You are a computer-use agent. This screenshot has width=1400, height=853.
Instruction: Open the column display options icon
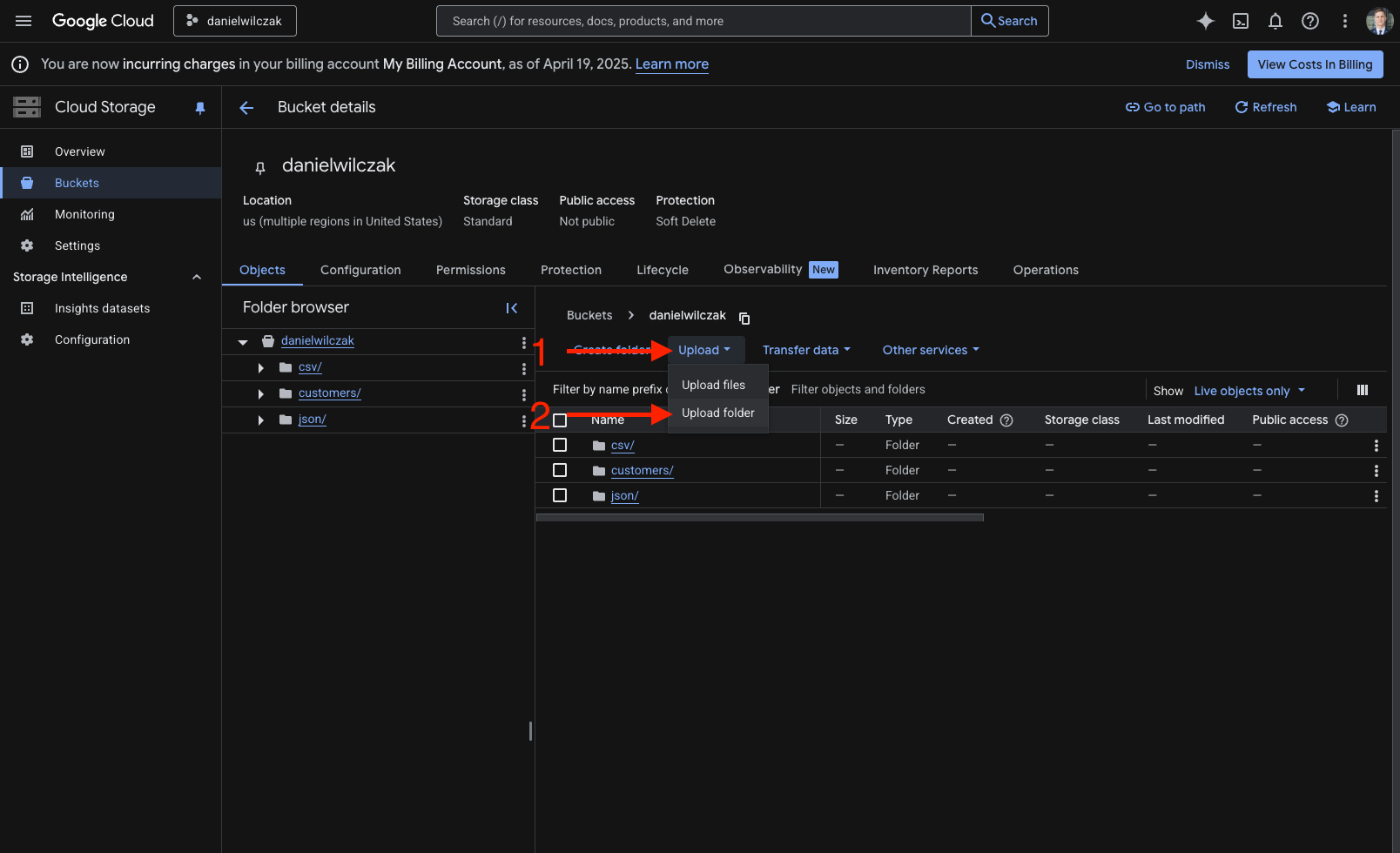tap(1363, 390)
